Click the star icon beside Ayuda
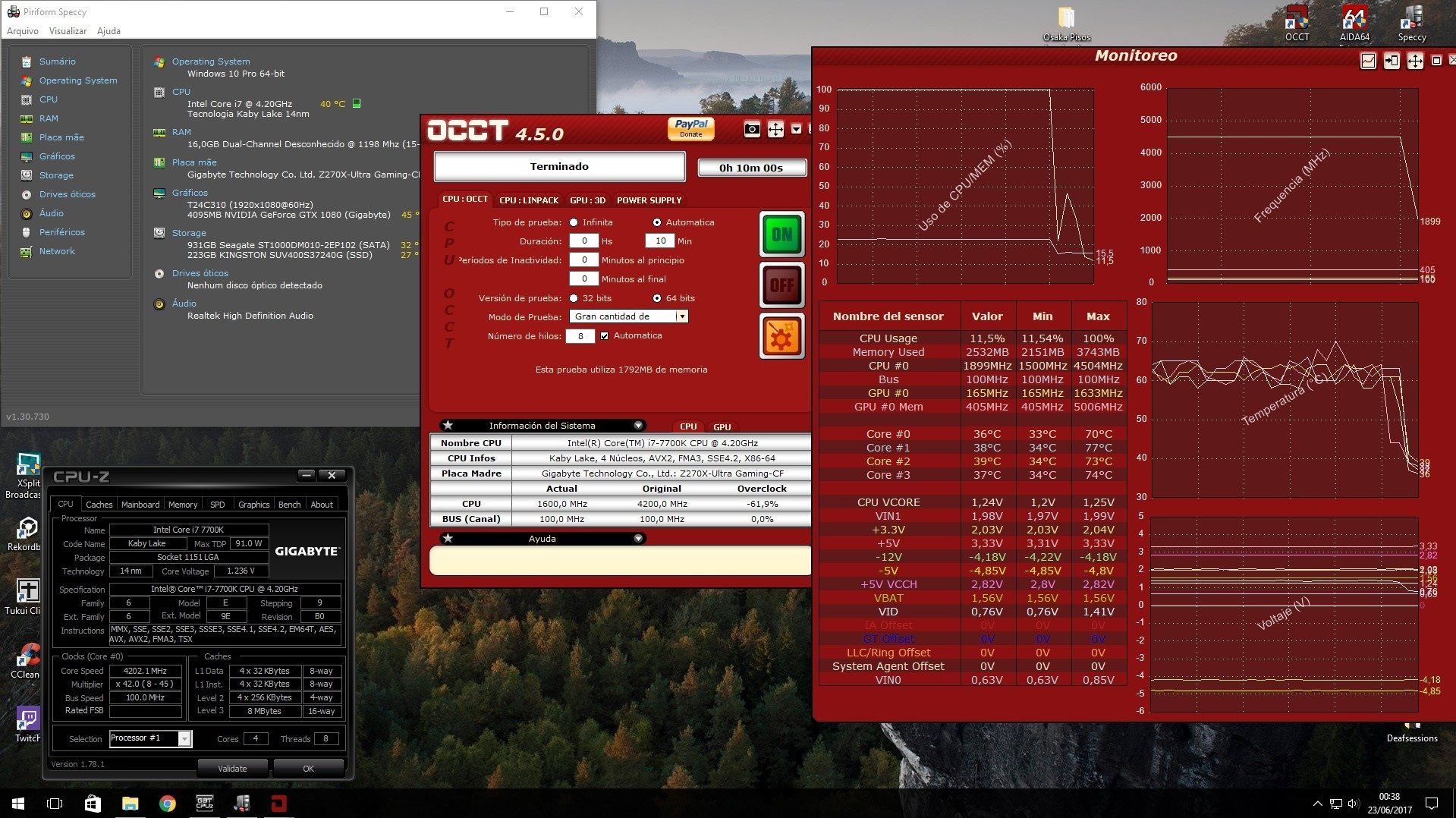The image size is (1456, 818). (x=448, y=538)
